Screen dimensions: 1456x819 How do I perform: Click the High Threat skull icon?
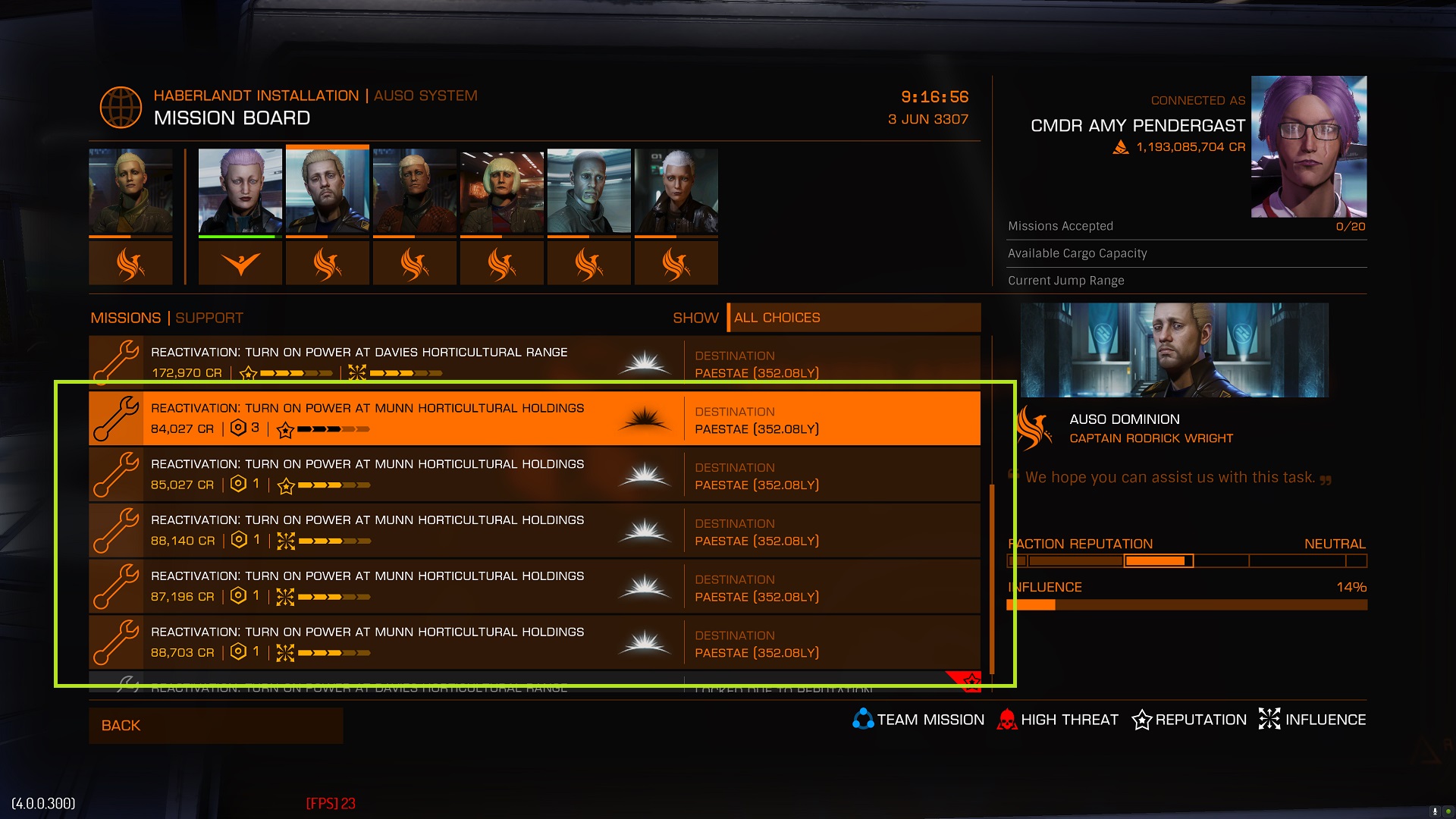(1006, 719)
